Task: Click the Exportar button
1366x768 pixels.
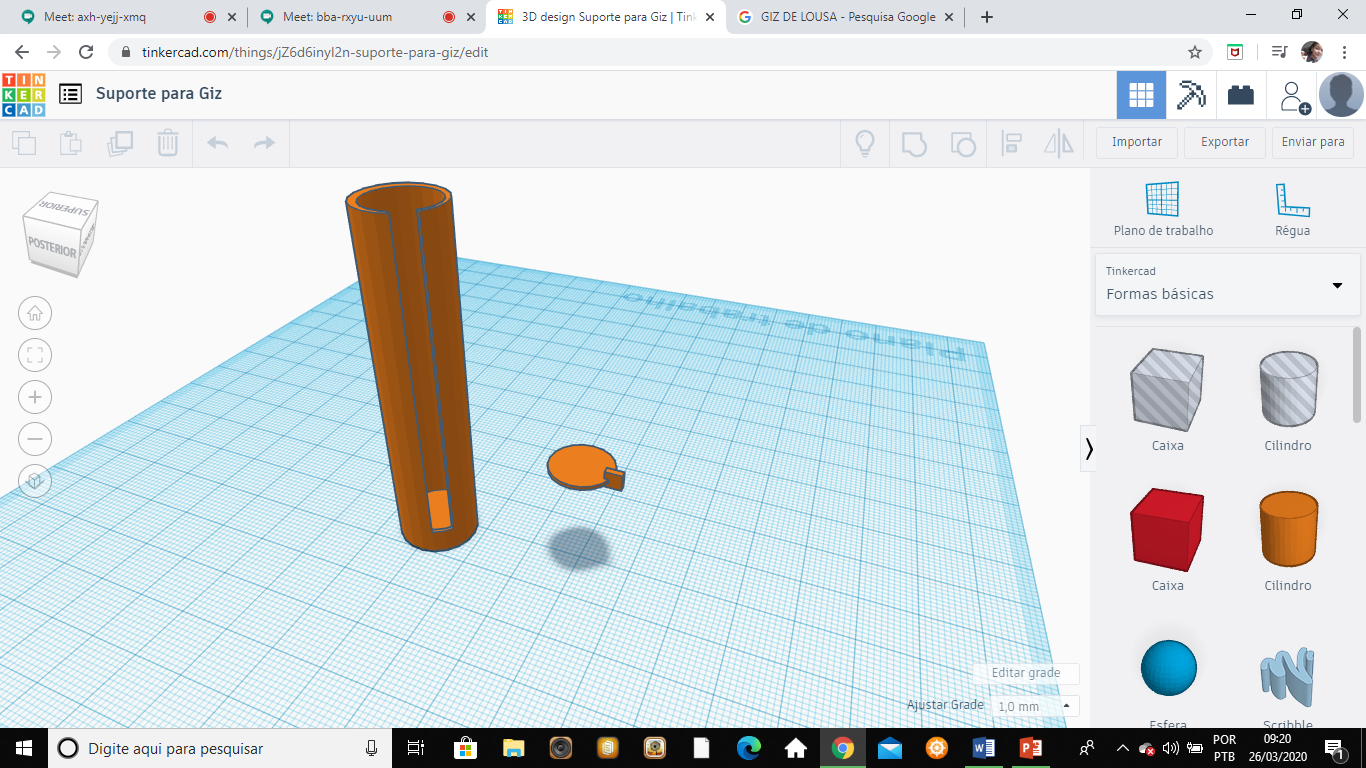Action: pyautogui.click(x=1224, y=142)
